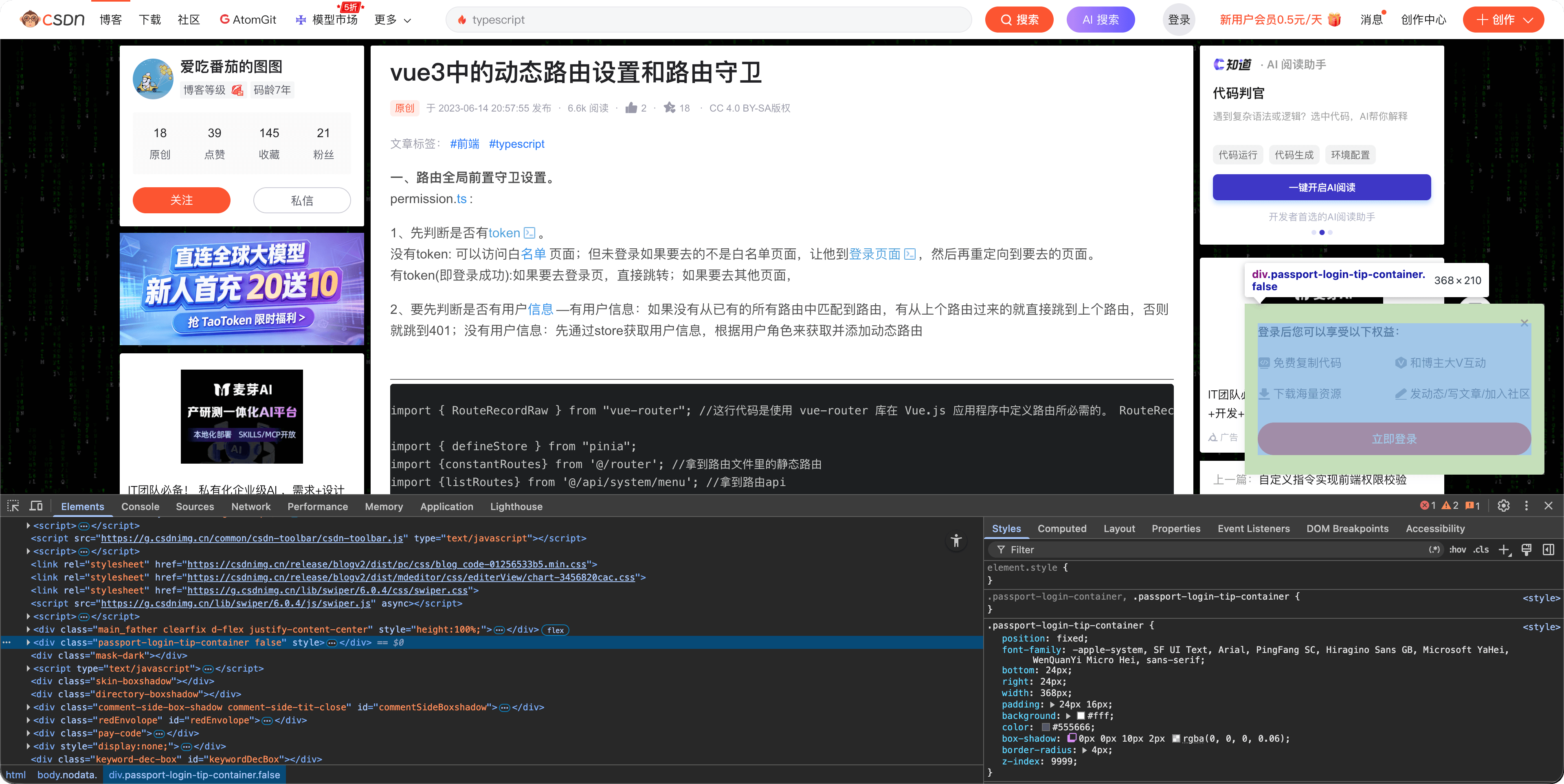Viewport: 1564px width, 784px height.
Task: Click the 登录 login avatar button
Action: [1179, 20]
